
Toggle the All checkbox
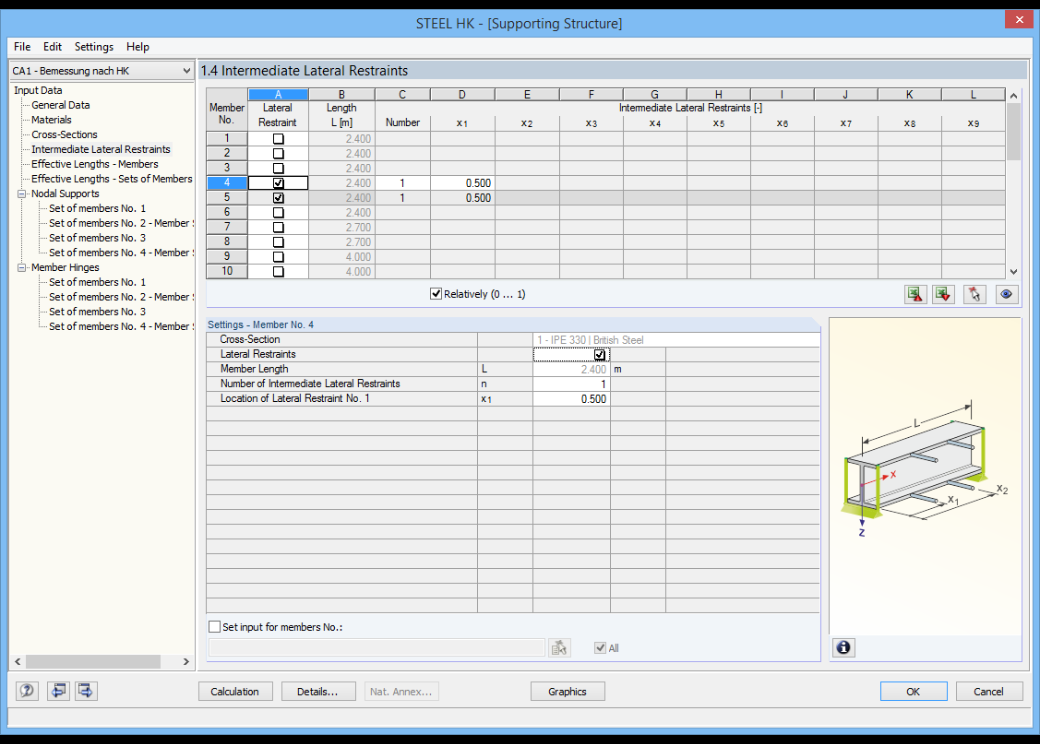(x=600, y=648)
